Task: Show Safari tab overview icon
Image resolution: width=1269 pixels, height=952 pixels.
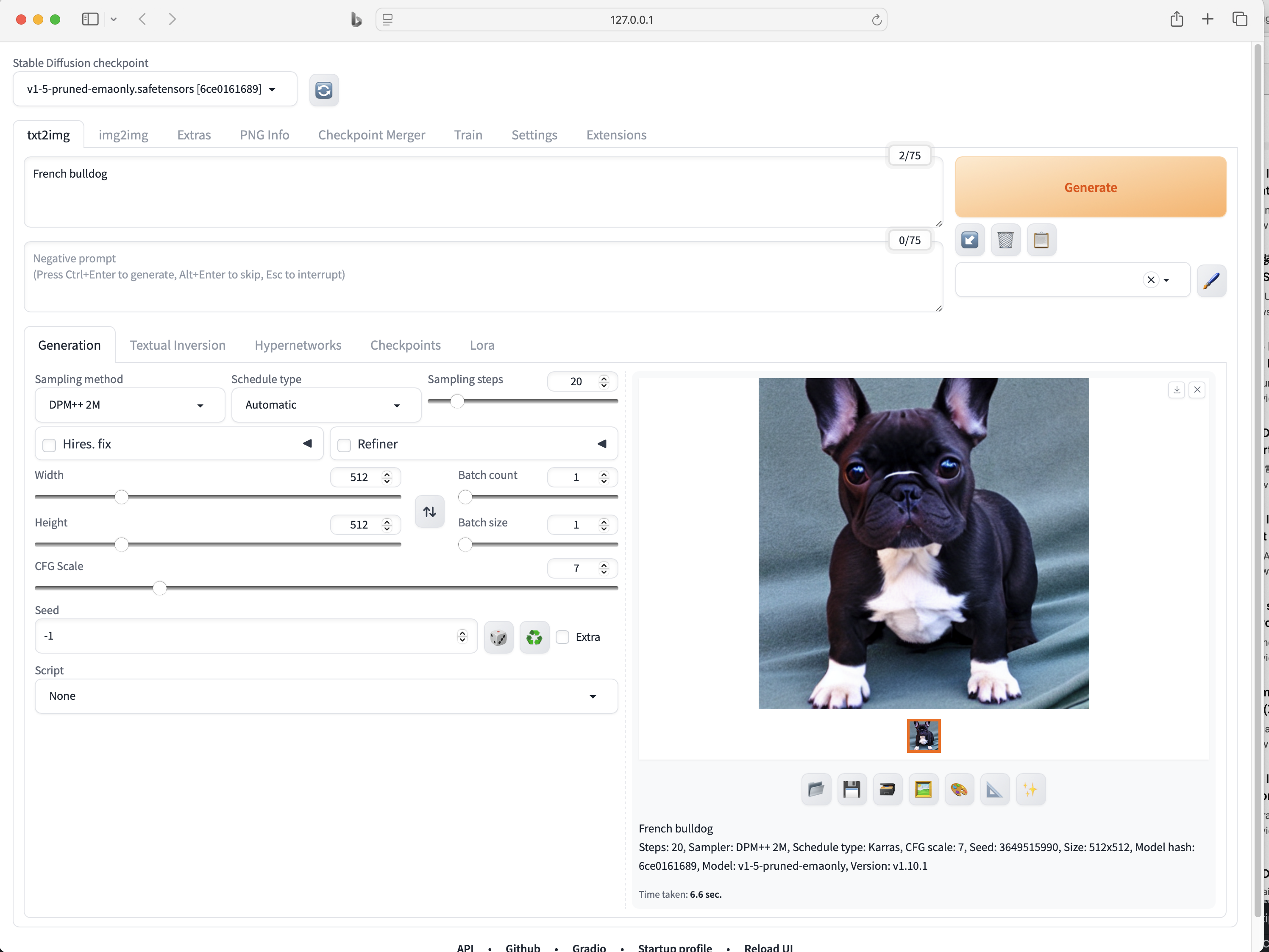Action: point(1239,19)
